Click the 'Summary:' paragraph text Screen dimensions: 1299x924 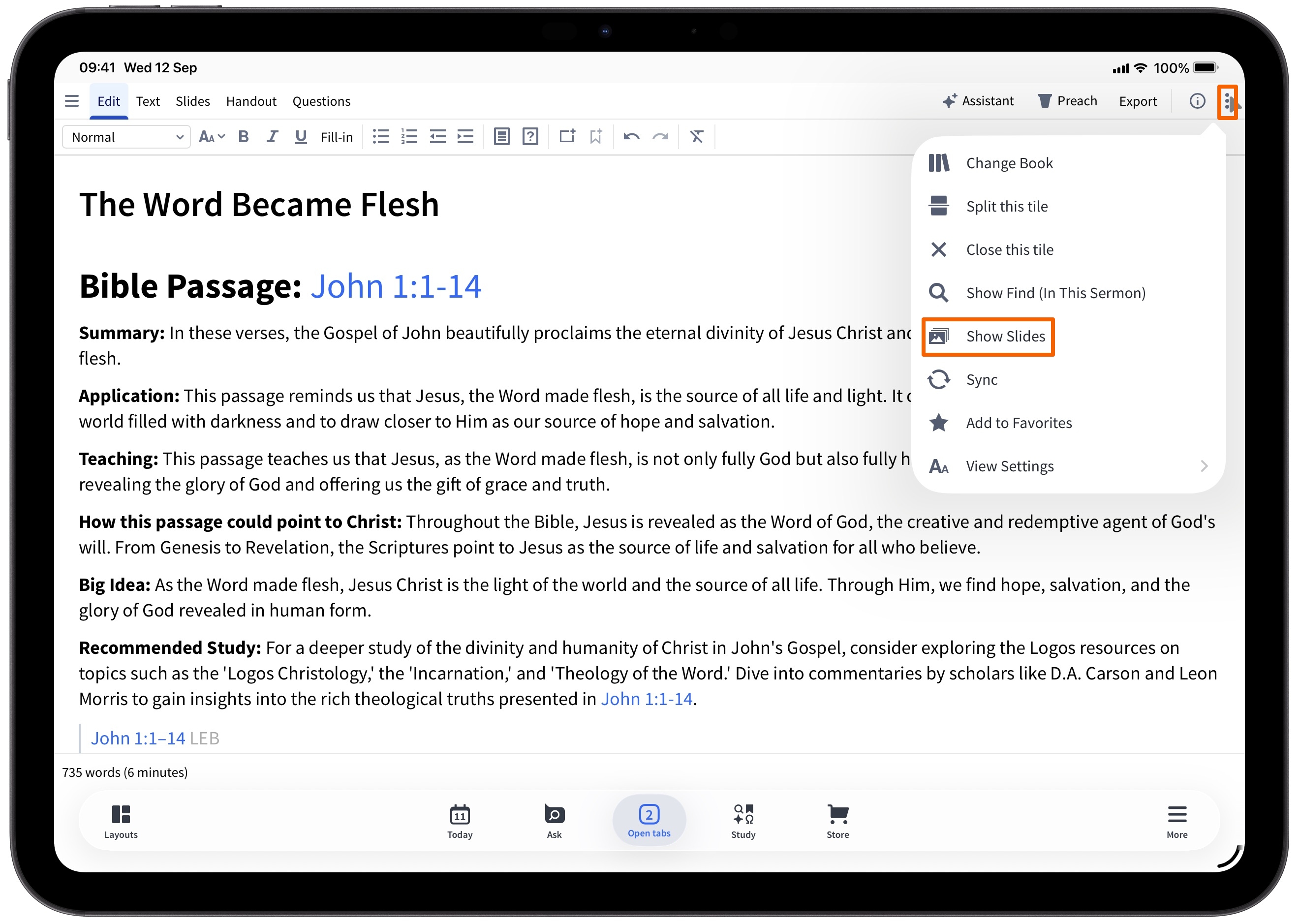[495, 345]
